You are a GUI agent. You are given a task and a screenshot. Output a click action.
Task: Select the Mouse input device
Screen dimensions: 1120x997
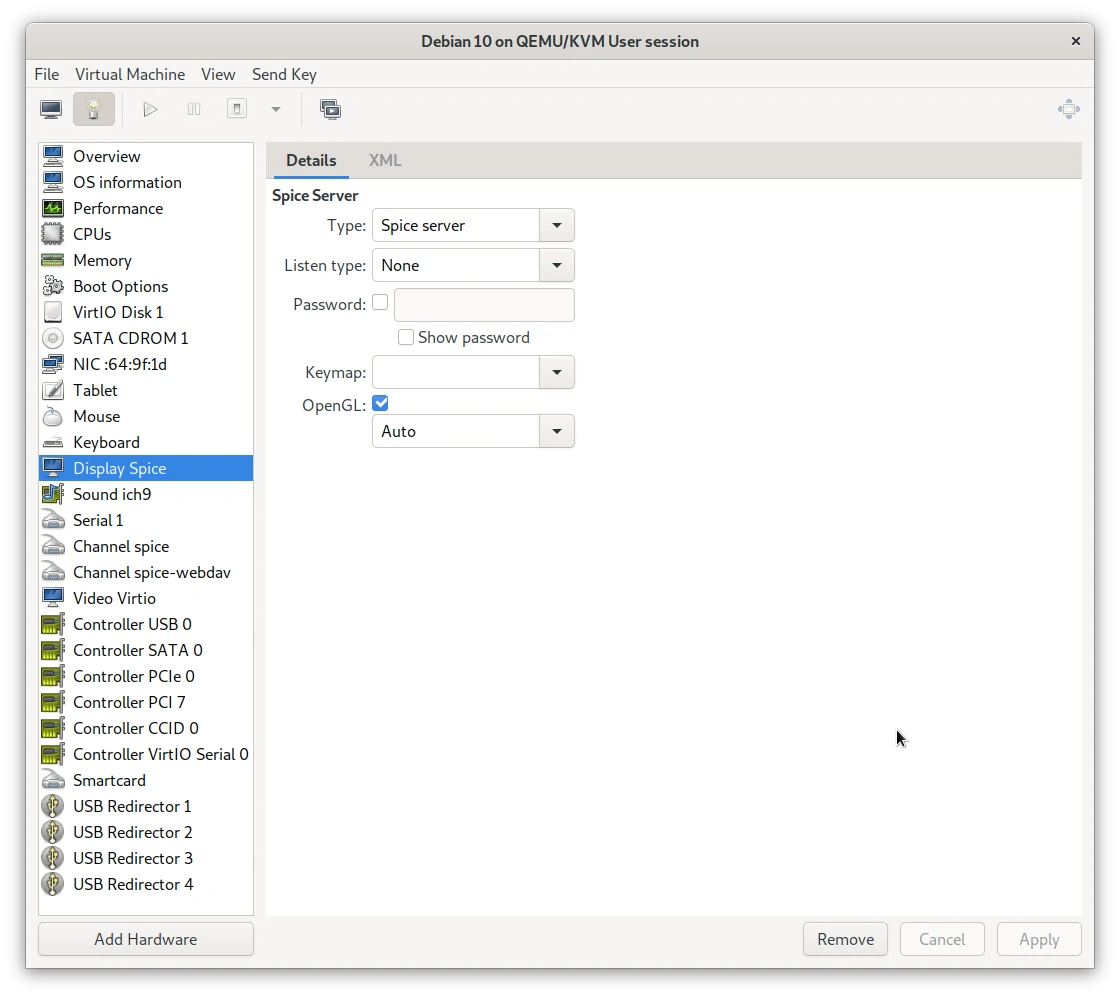click(146, 416)
